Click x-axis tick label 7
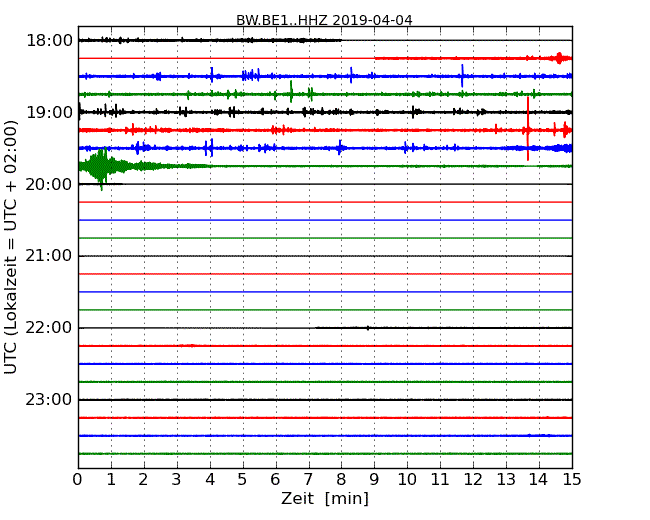The image size is (650, 520). 308,479
